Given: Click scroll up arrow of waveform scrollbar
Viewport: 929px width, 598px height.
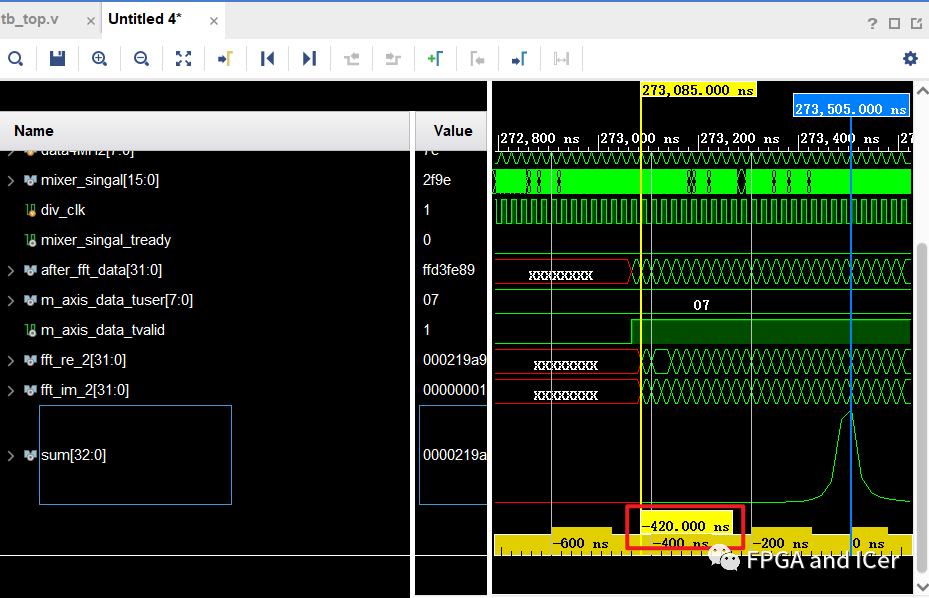Looking at the screenshot, I should 922,91.
